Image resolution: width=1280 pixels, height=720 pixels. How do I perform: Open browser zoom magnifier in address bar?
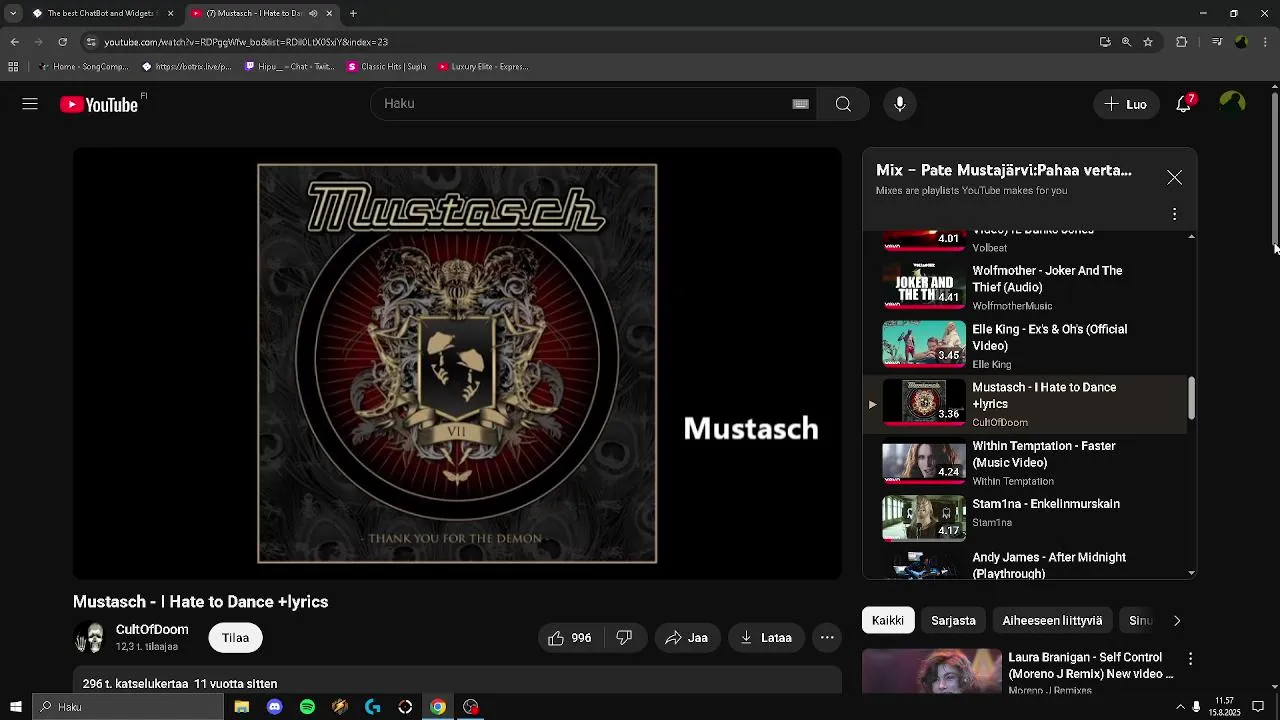click(1126, 42)
